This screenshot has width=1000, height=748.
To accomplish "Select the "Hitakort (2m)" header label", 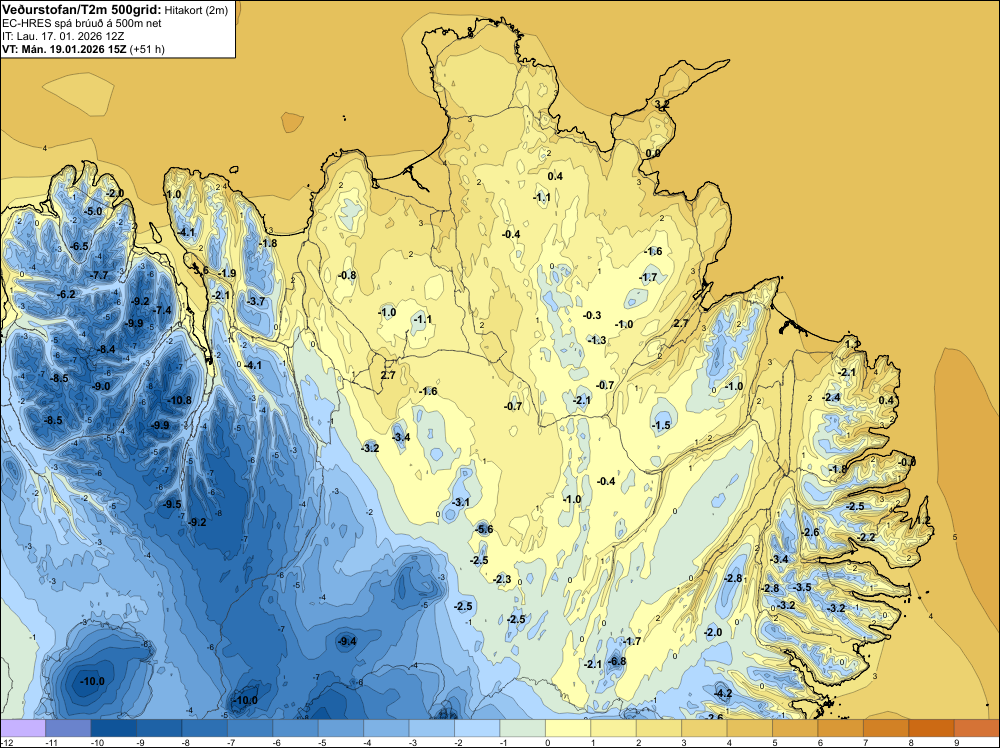I will coord(196,10).
